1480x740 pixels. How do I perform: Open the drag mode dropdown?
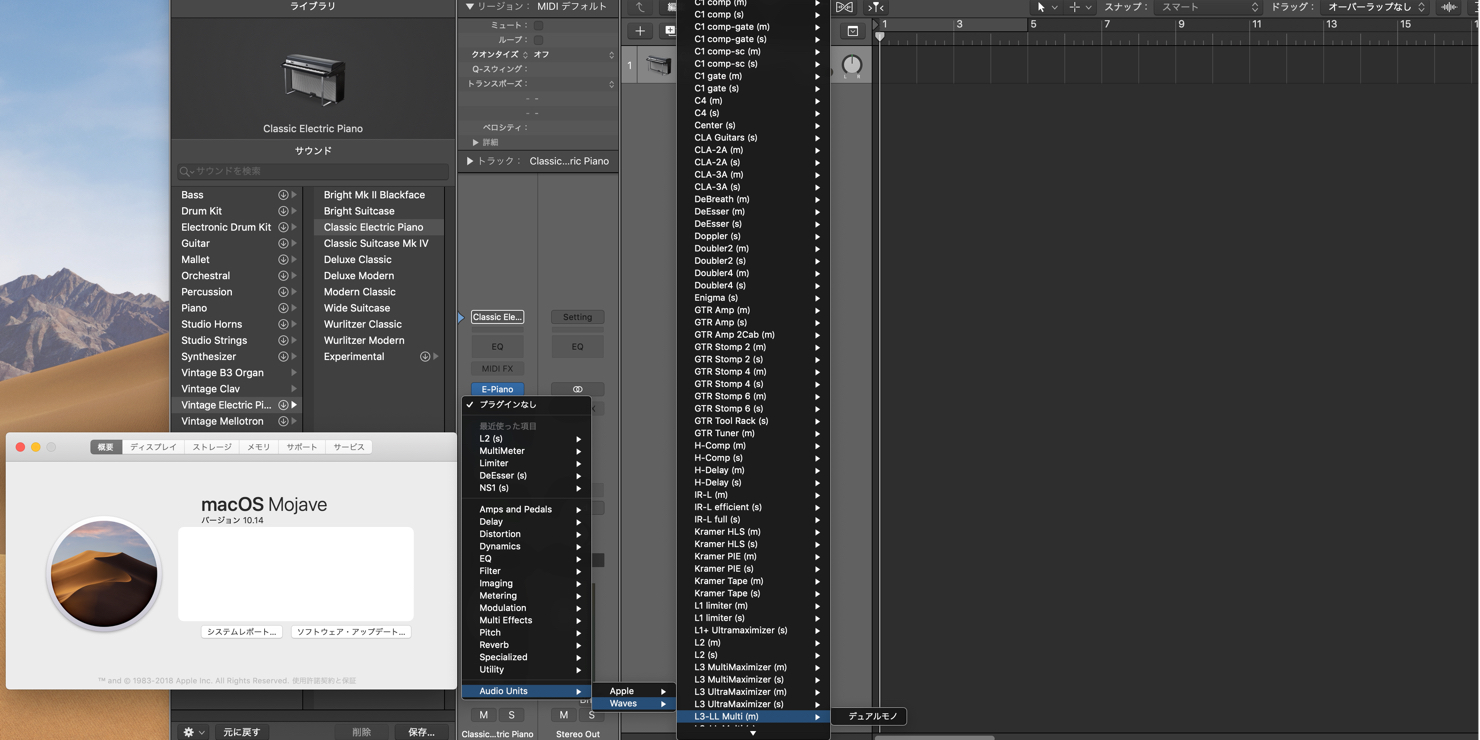[x=1376, y=7]
